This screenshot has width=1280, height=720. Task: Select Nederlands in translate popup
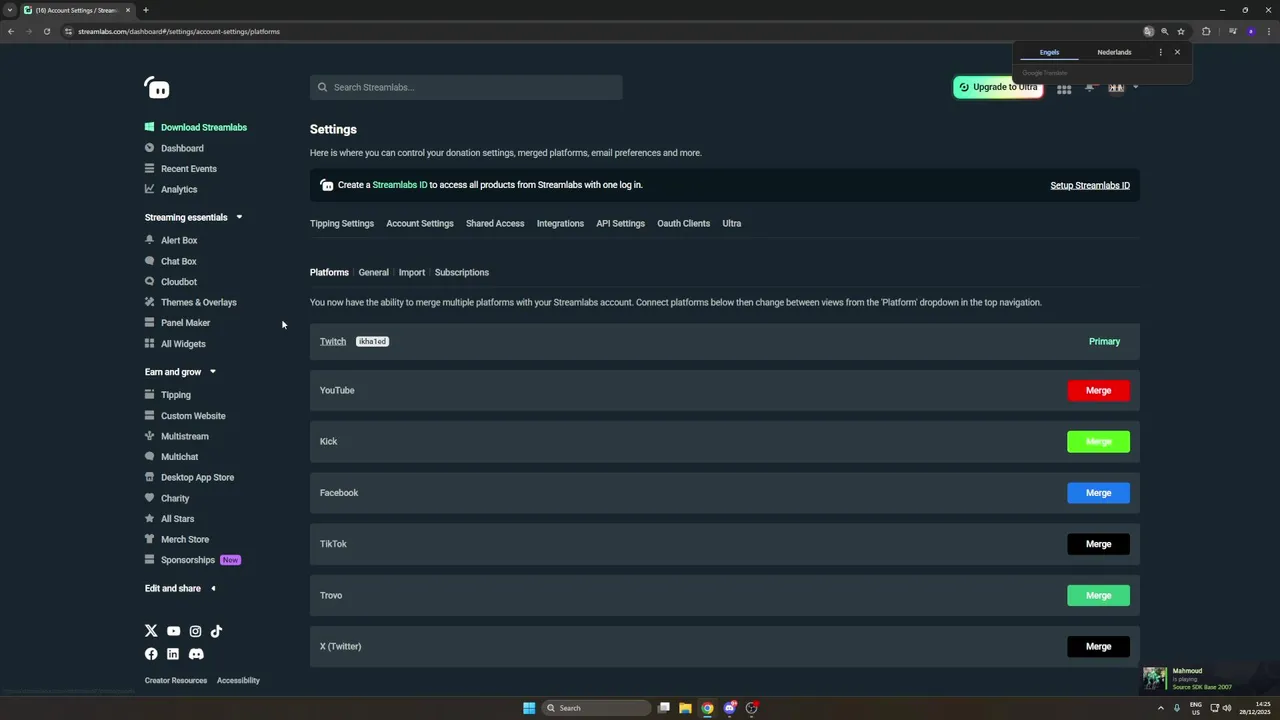coord(1114,52)
